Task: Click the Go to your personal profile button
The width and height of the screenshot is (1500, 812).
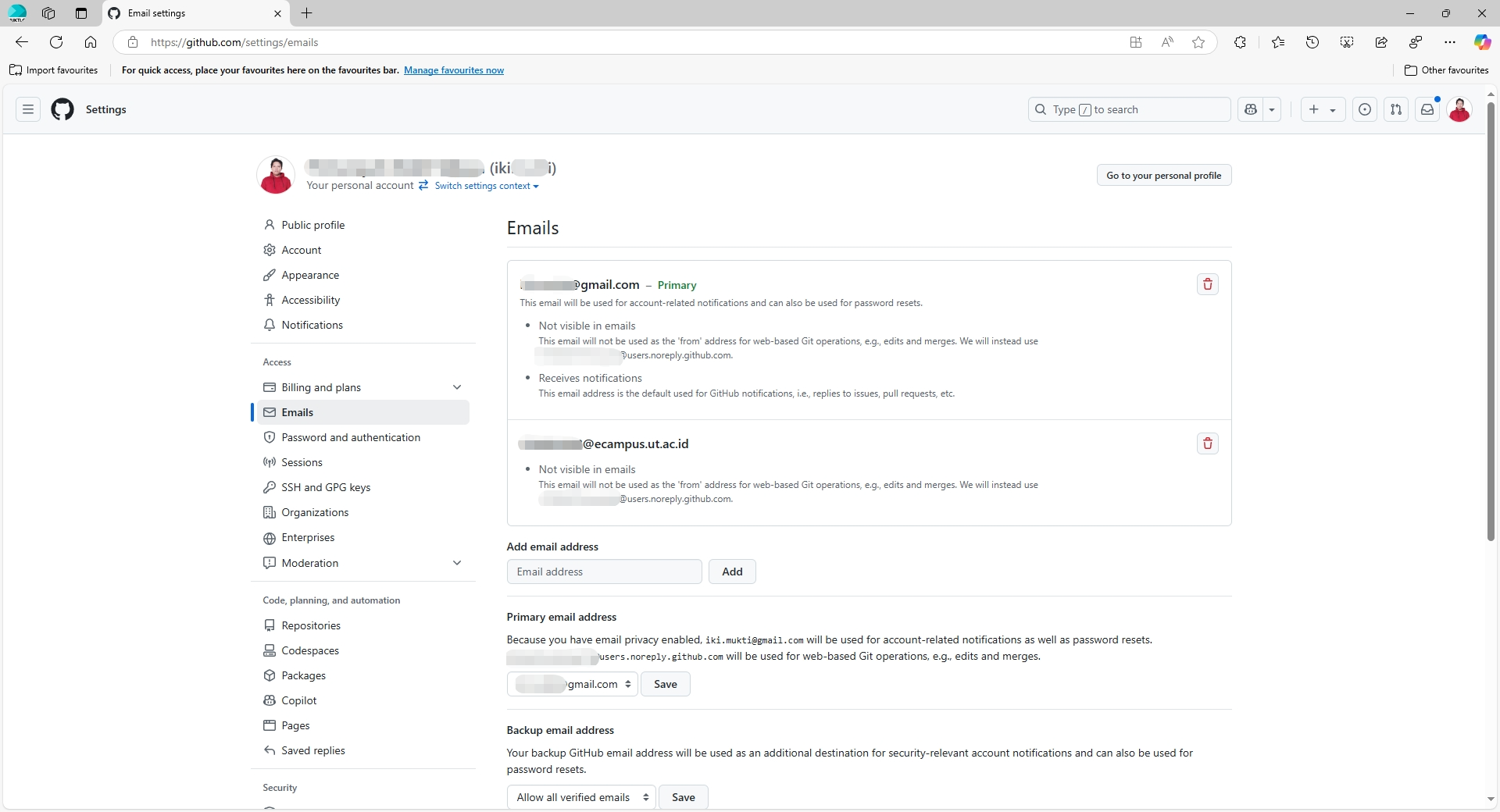Action: coord(1163,175)
